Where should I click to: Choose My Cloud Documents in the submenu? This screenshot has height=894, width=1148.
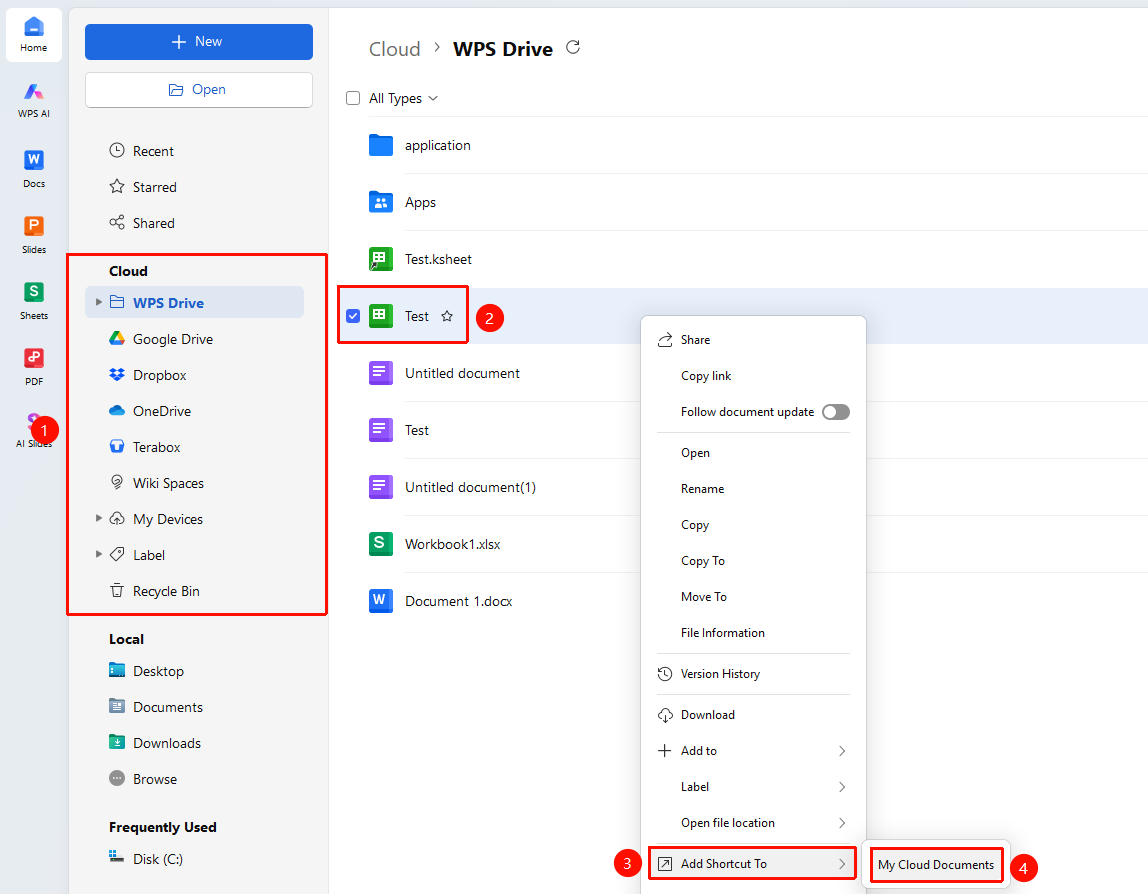(x=936, y=865)
